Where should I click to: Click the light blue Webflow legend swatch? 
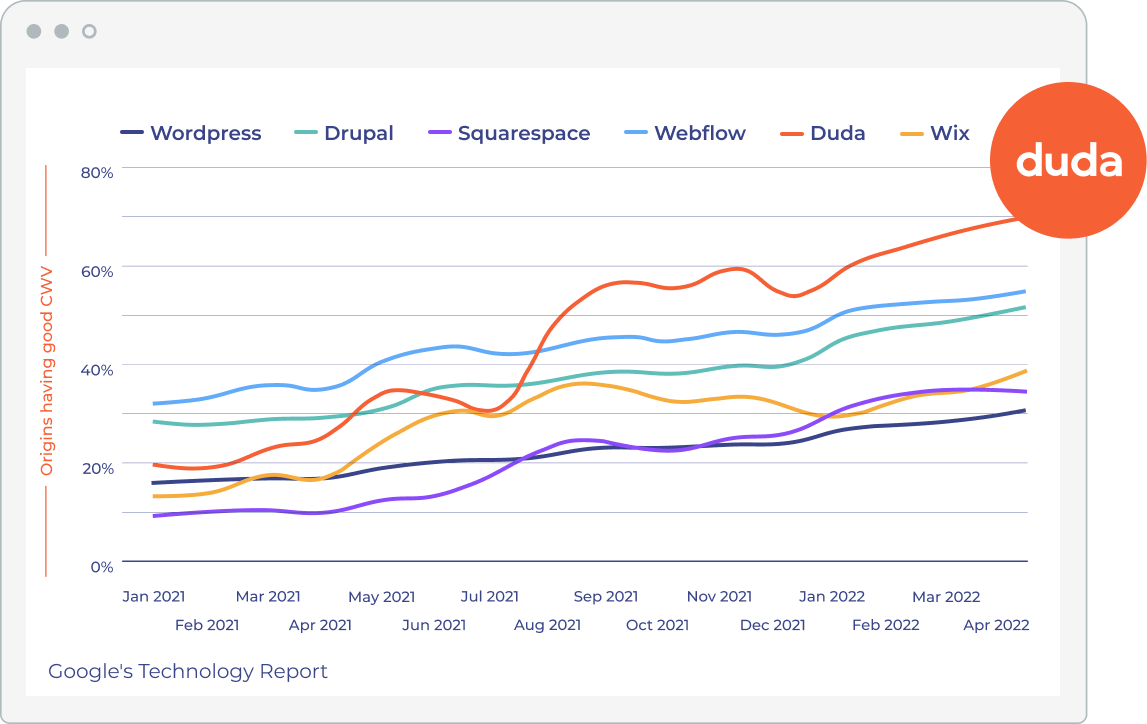coord(636,132)
